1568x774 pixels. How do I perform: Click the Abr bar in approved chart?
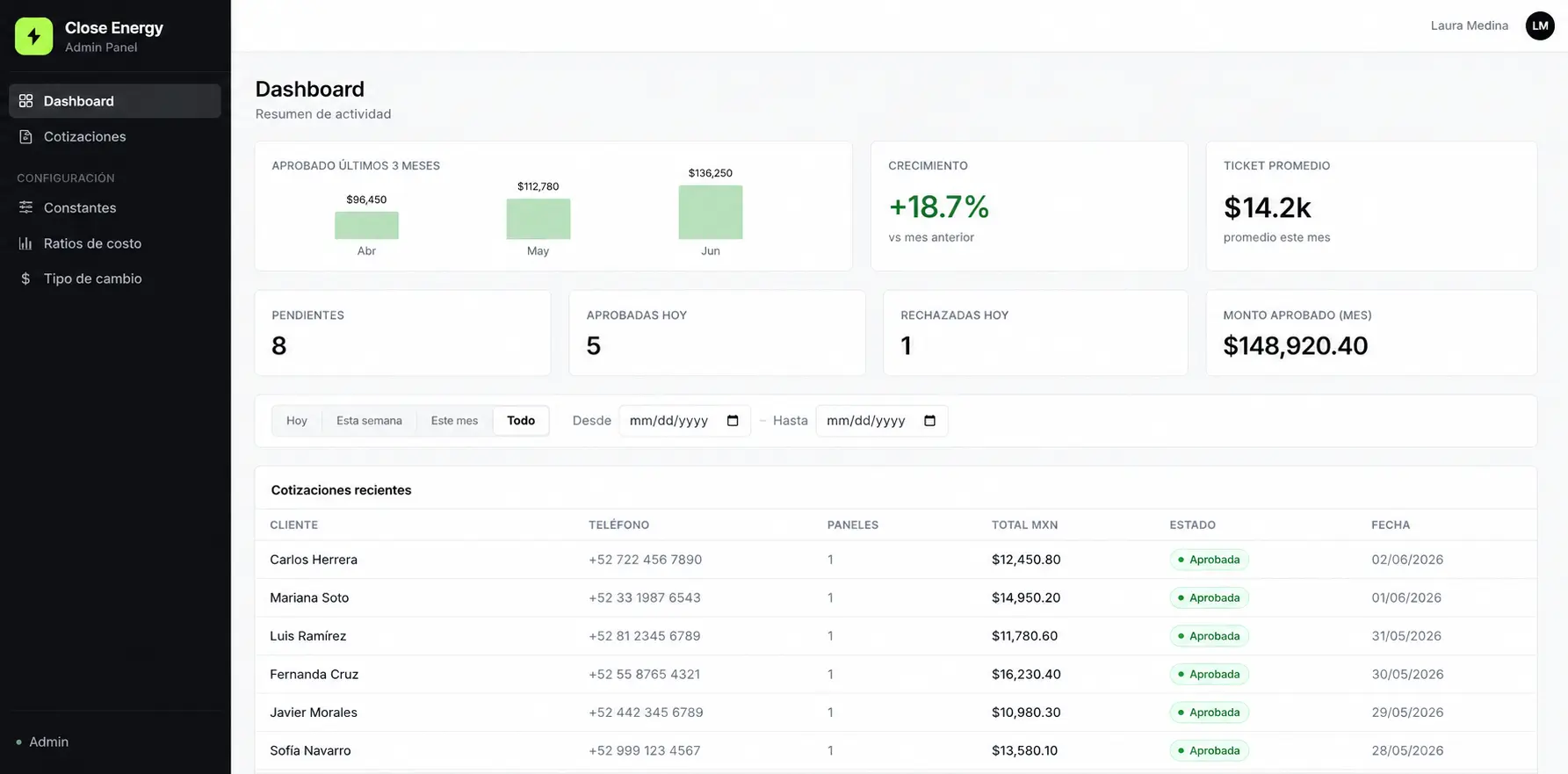[366, 225]
